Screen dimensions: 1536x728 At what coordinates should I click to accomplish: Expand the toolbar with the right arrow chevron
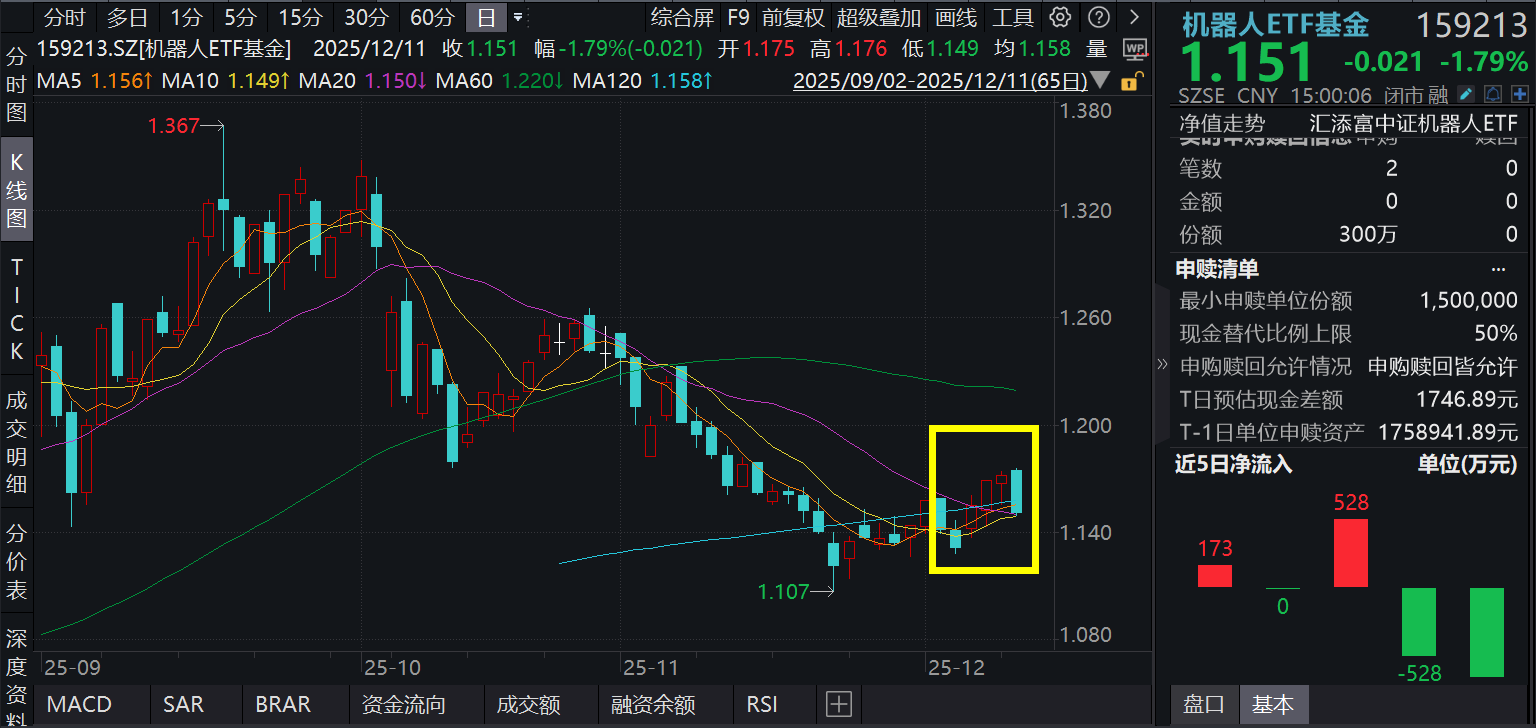click(1133, 17)
